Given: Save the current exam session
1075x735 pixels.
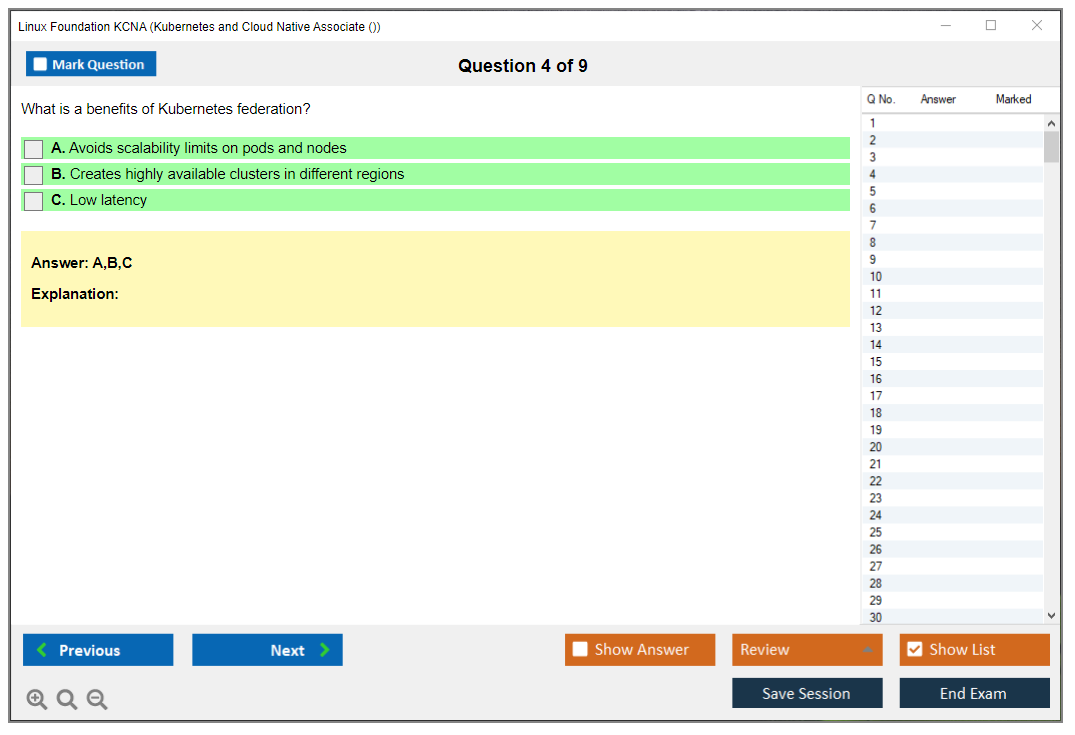Looking at the screenshot, I should [x=806, y=694].
